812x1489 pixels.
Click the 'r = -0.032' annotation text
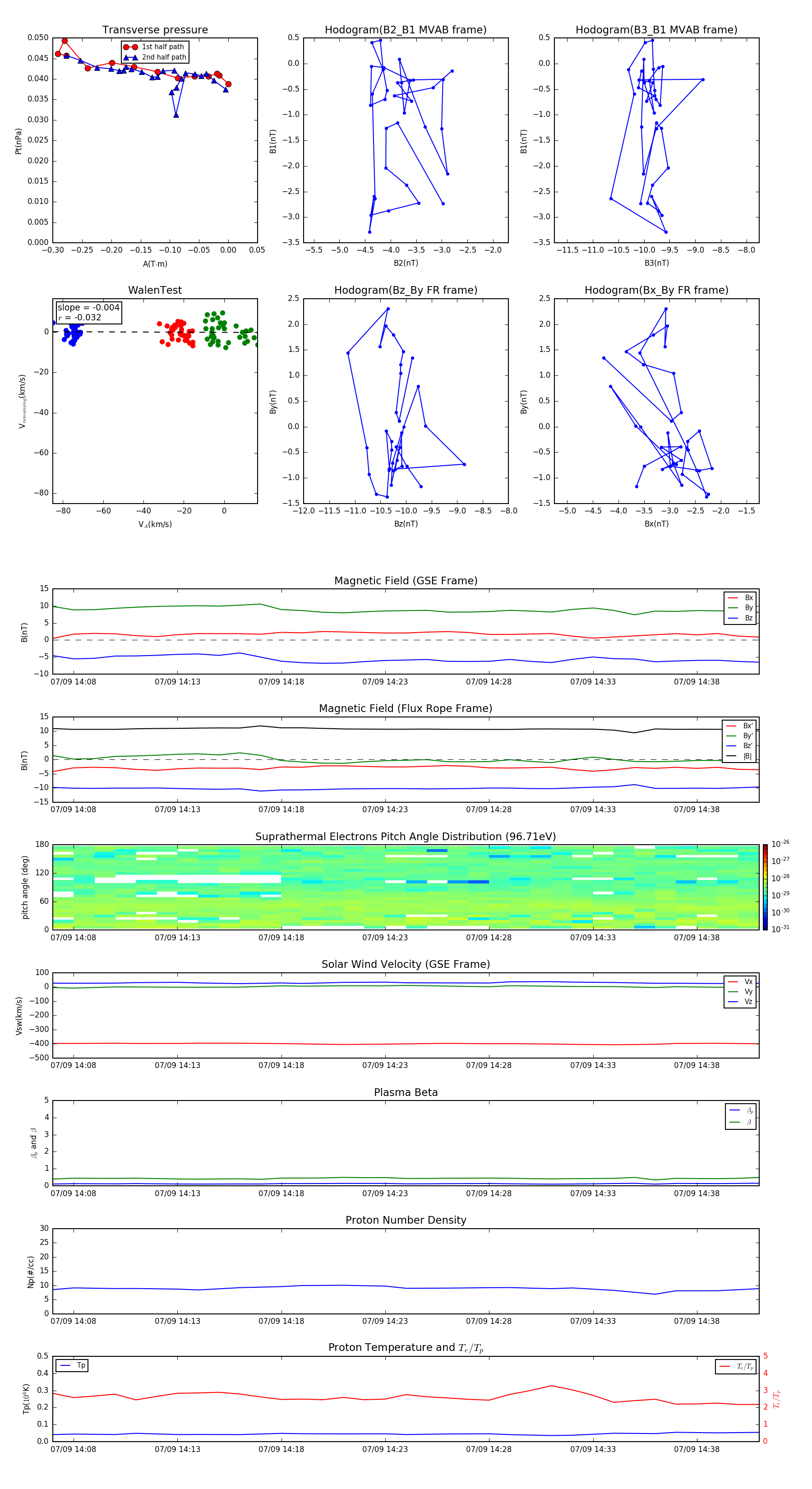click(x=80, y=318)
